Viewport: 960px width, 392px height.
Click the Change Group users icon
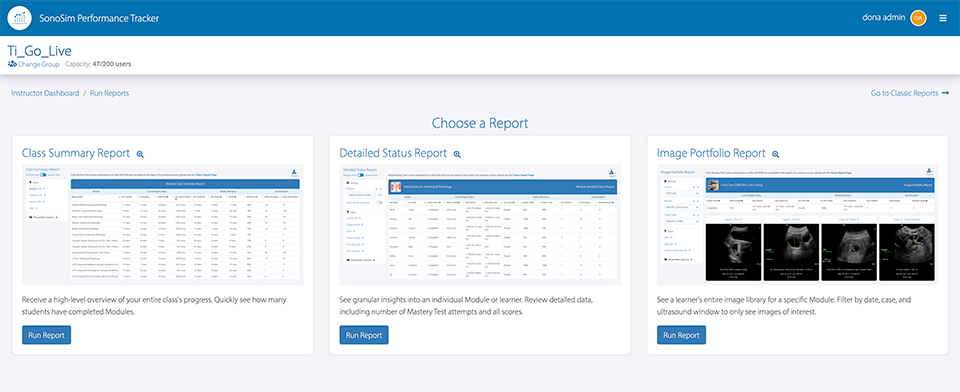pos(12,64)
